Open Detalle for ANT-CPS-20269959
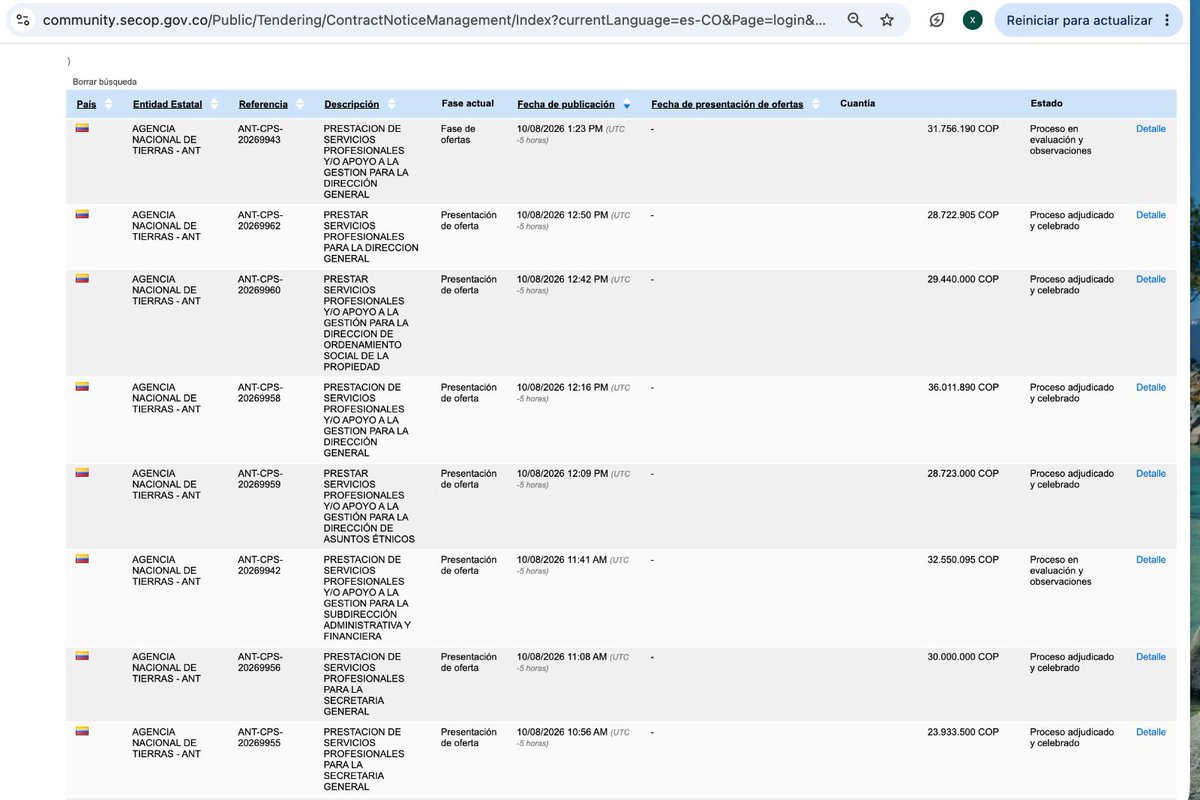 coord(1151,473)
